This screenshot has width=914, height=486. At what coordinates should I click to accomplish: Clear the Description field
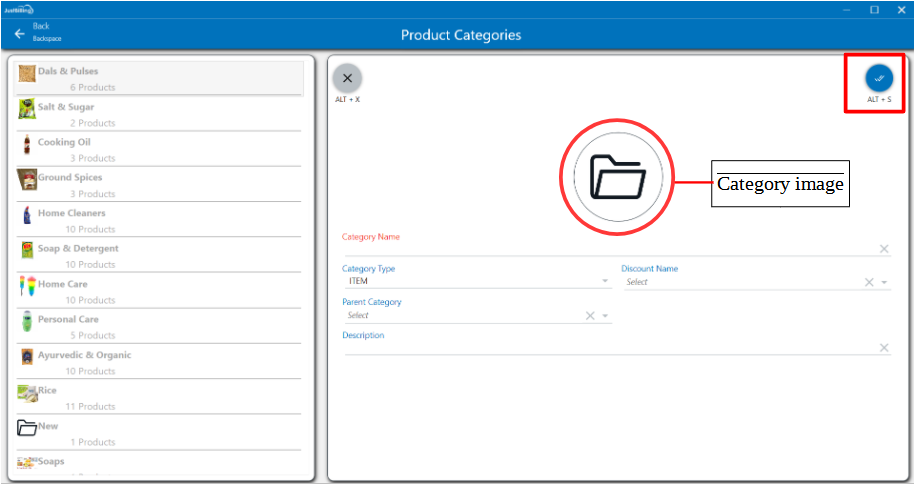coord(884,348)
